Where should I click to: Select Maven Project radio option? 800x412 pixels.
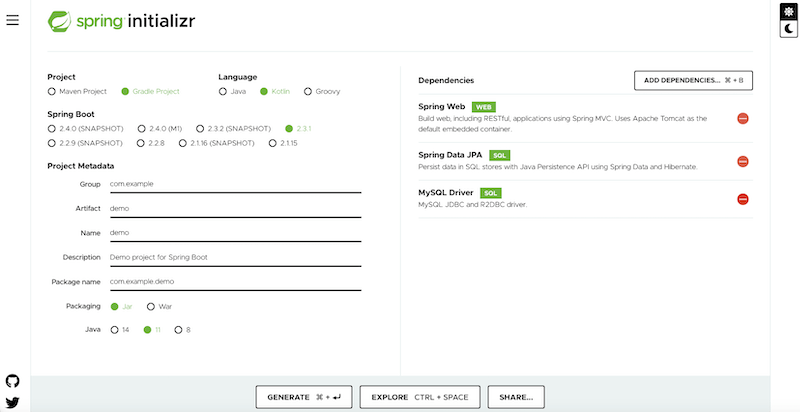click(78, 92)
